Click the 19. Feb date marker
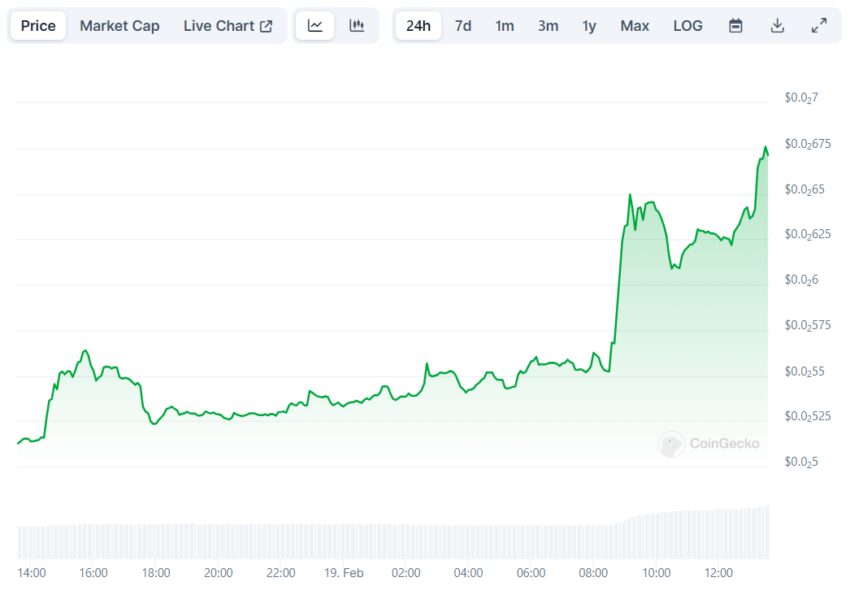 point(343,573)
